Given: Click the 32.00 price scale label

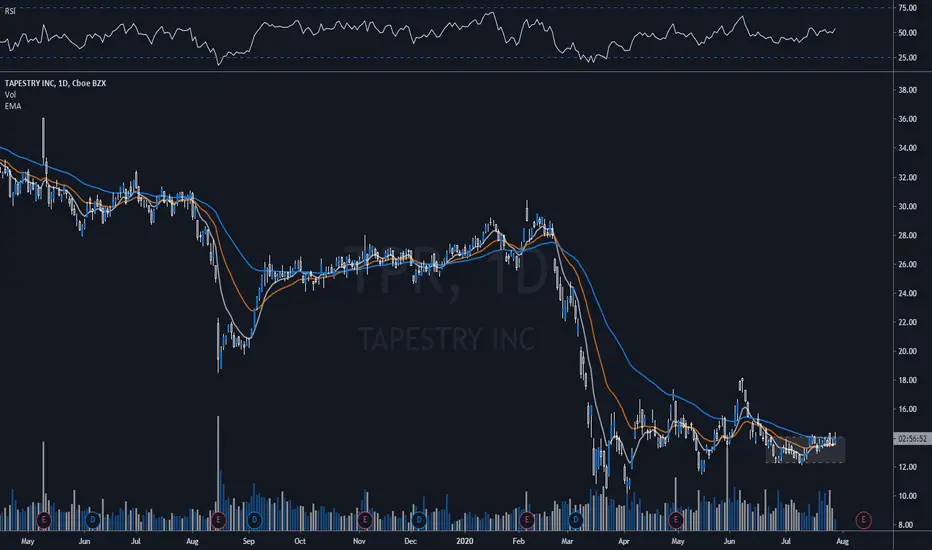Looking at the screenshot, I should [x=907, y=177].
